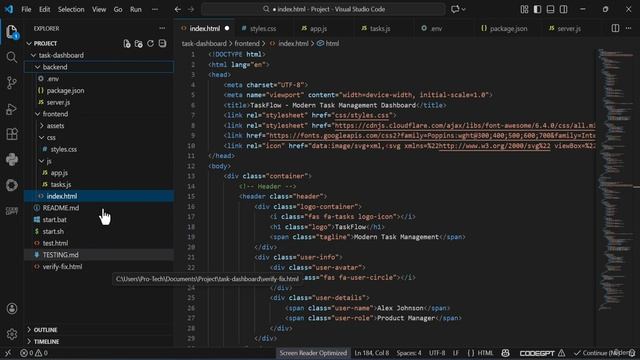Open editor more actions menu

[x=629, y=28]
